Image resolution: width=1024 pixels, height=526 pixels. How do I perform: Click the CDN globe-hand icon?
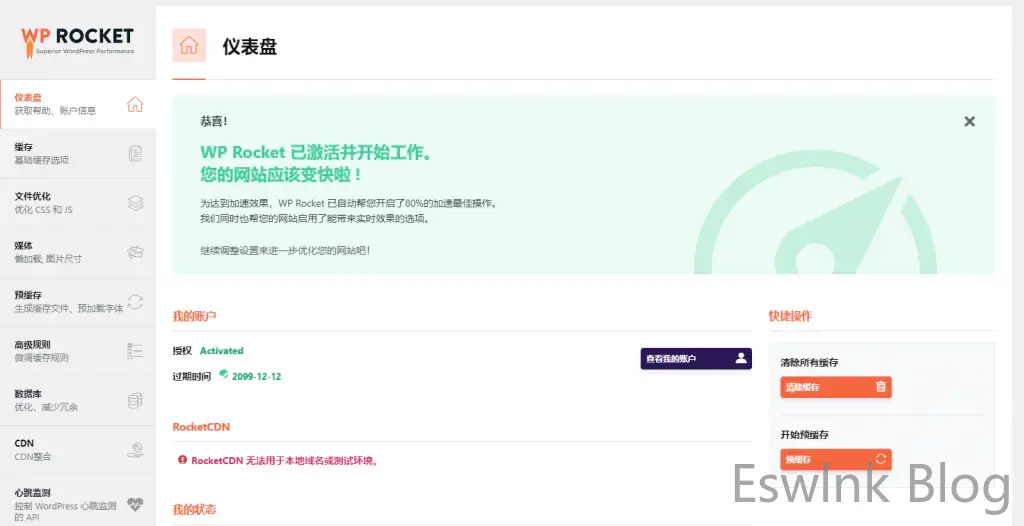click(135, 449)
